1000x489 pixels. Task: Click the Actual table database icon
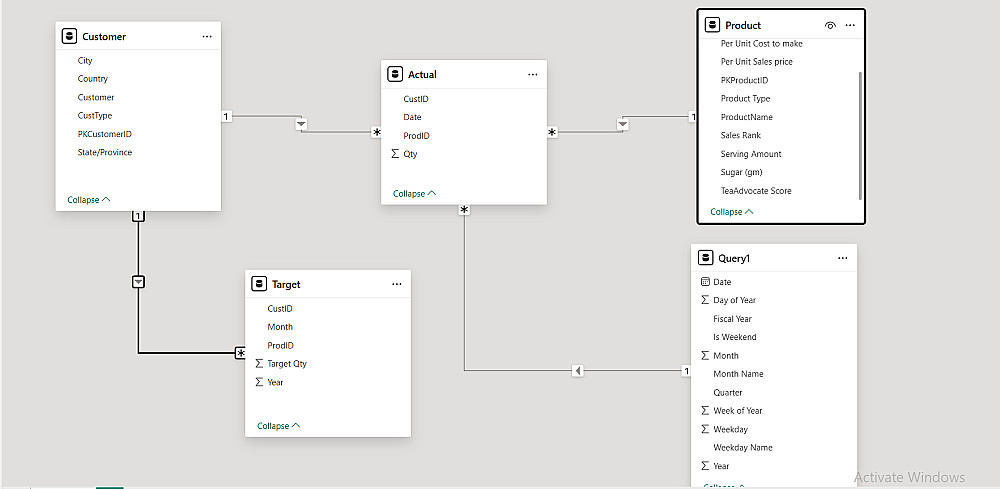click(x=395, y=75)
